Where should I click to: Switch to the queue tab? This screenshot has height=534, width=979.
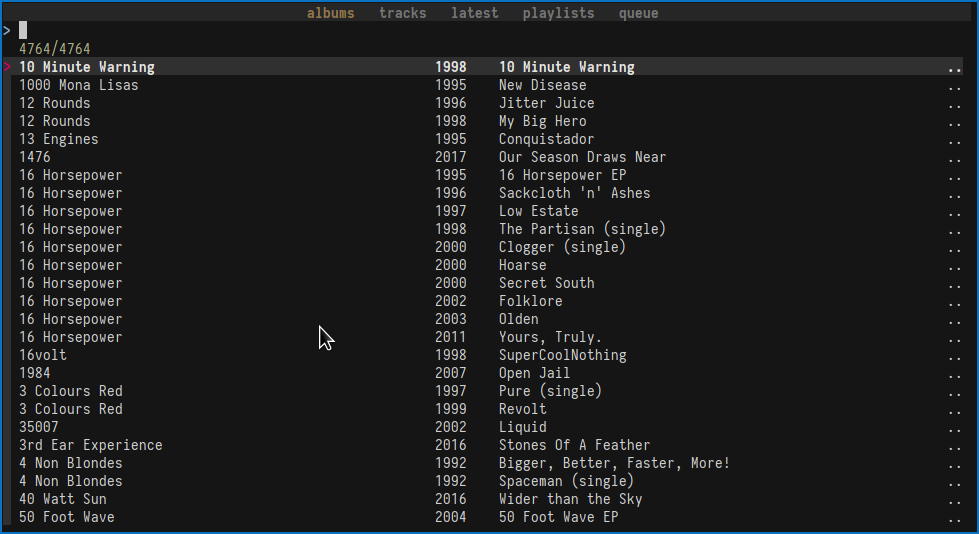[x=638, y=13]
